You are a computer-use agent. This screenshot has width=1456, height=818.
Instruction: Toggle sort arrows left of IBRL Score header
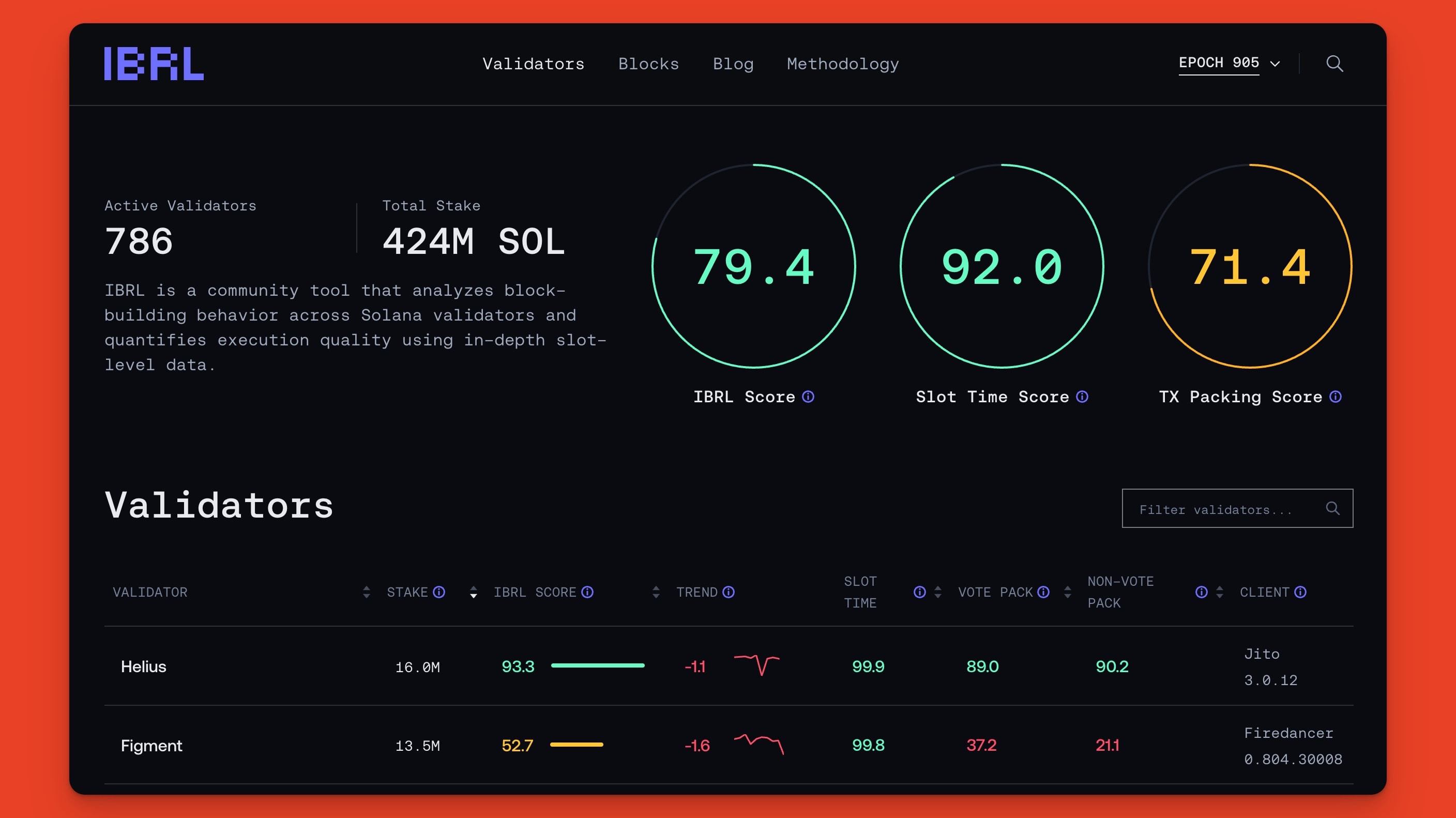pos(474,592)
